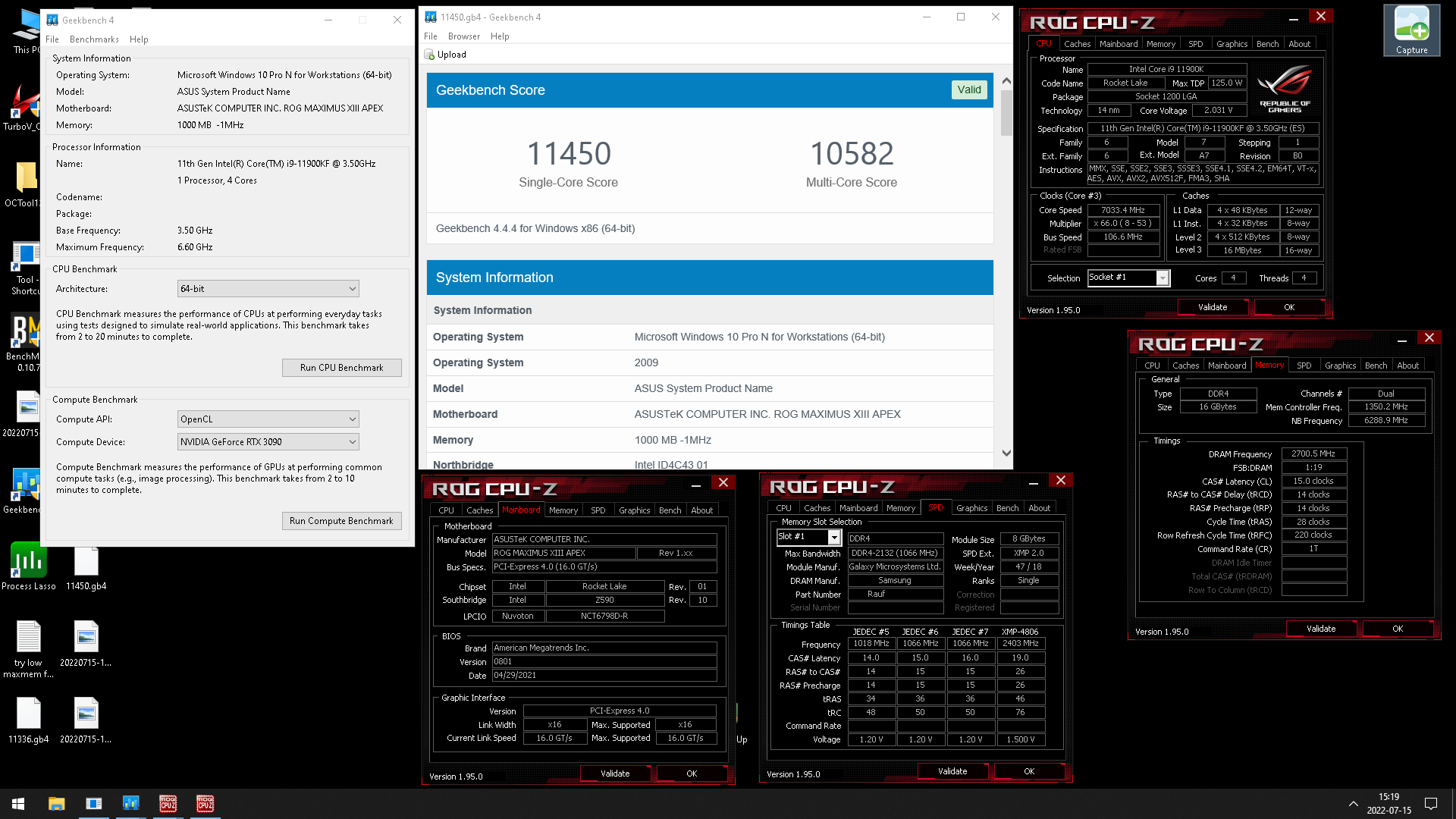Click Run CPU Benchmark button
The width and height of the screenshot is (1456, 819).
[x=341, y=368]
